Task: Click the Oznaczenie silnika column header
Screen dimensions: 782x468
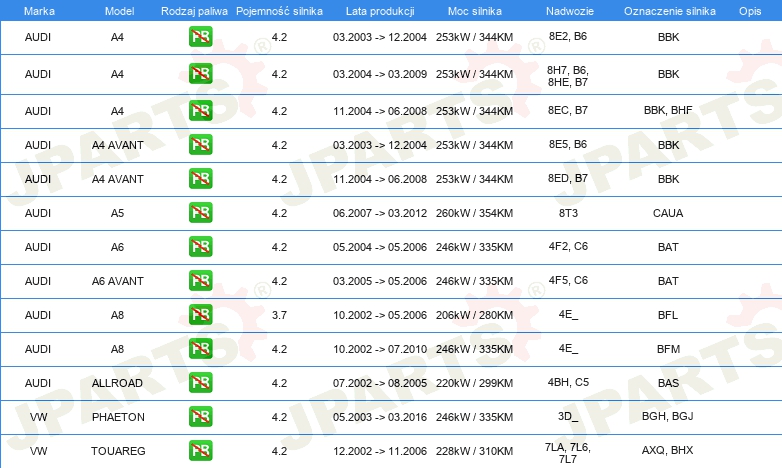Action: tap(669, 11)
